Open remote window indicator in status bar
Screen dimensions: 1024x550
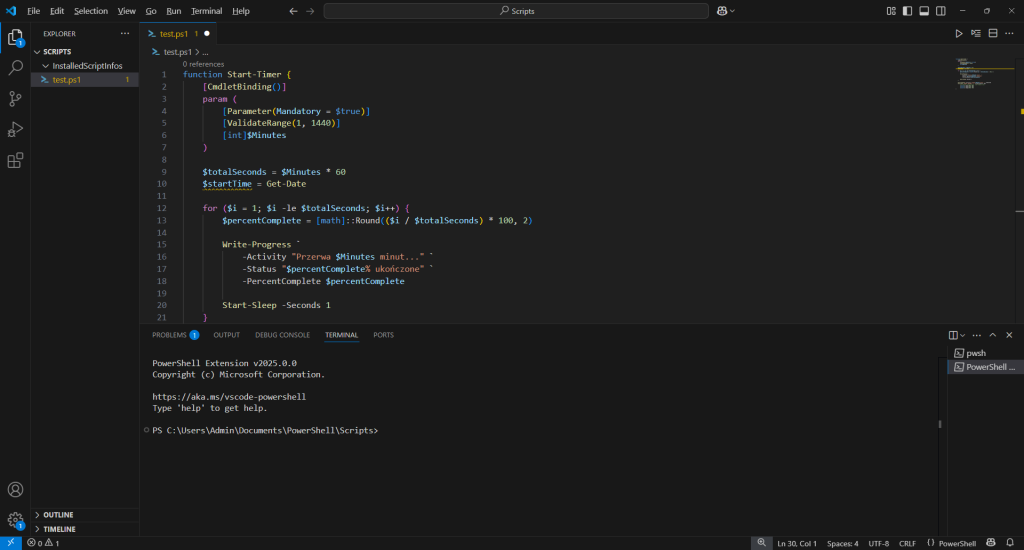point(10,543)
